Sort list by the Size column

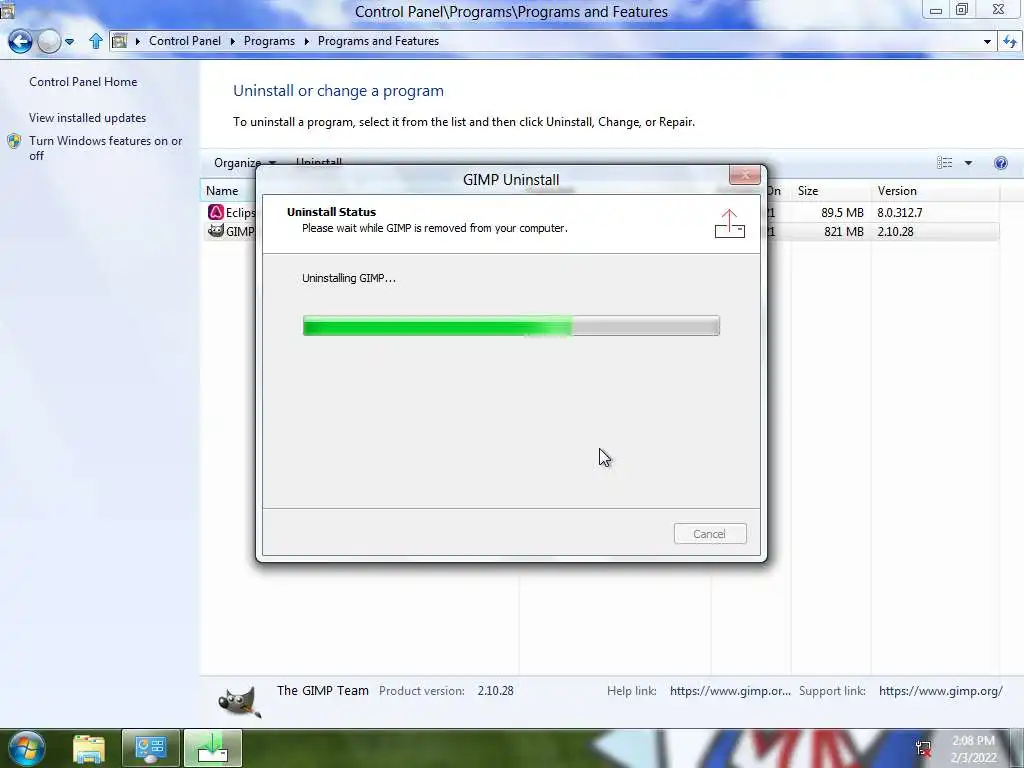808,191
